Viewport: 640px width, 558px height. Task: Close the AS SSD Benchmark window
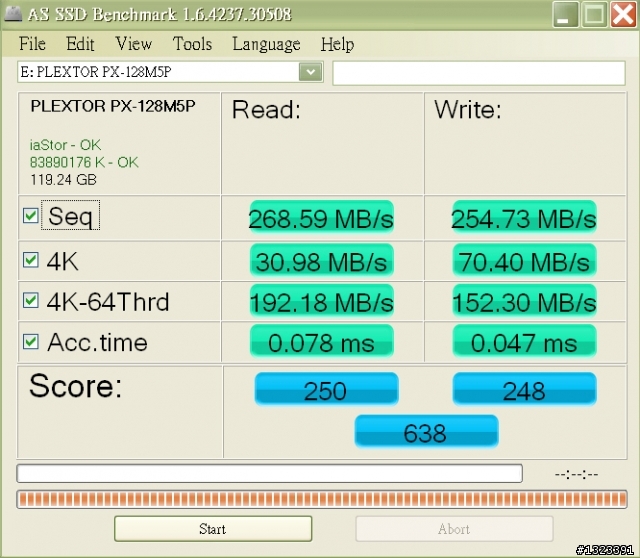pos(623,14)
